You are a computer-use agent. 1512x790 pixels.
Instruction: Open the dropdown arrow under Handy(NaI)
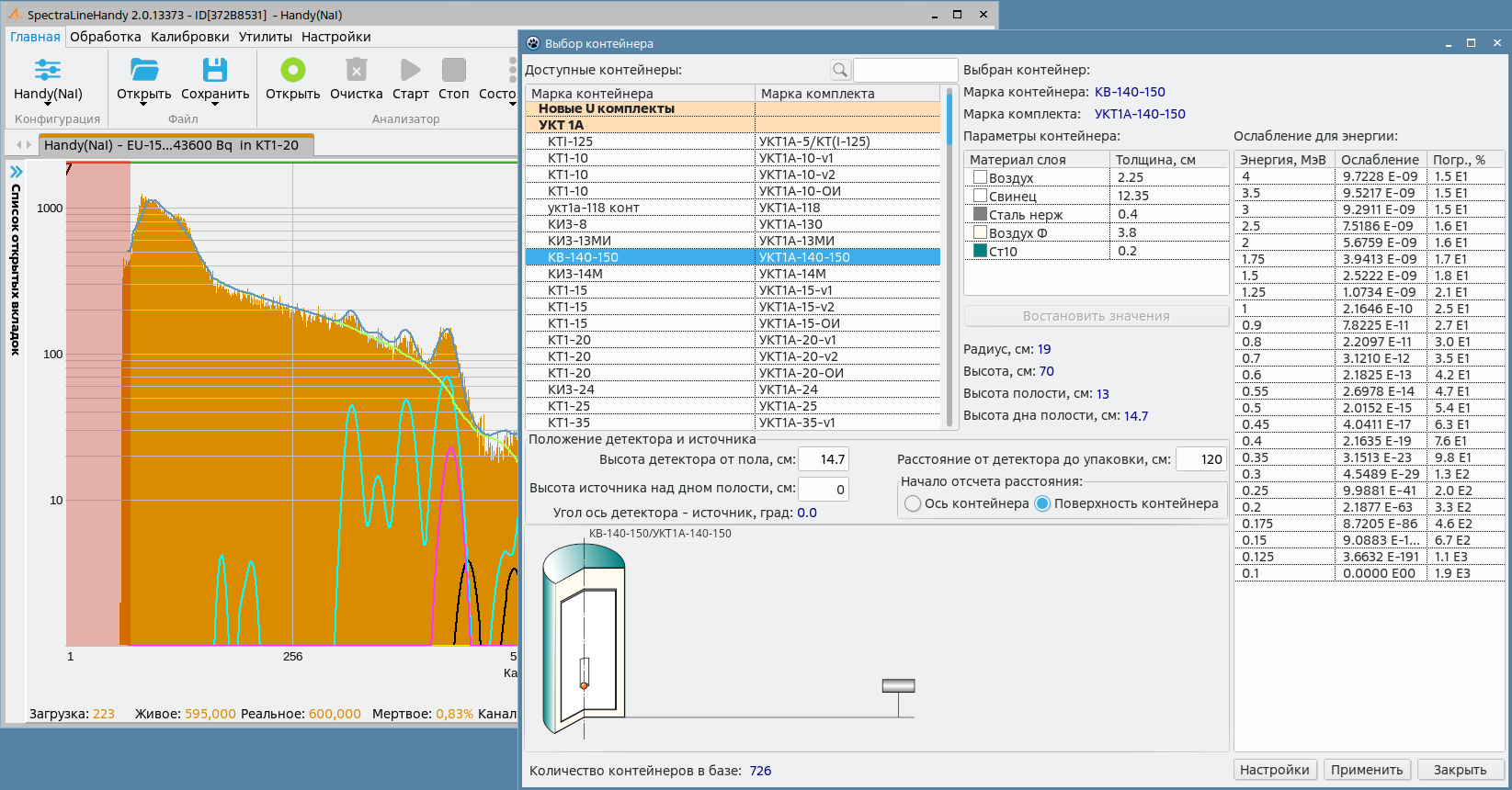[48, 104]
